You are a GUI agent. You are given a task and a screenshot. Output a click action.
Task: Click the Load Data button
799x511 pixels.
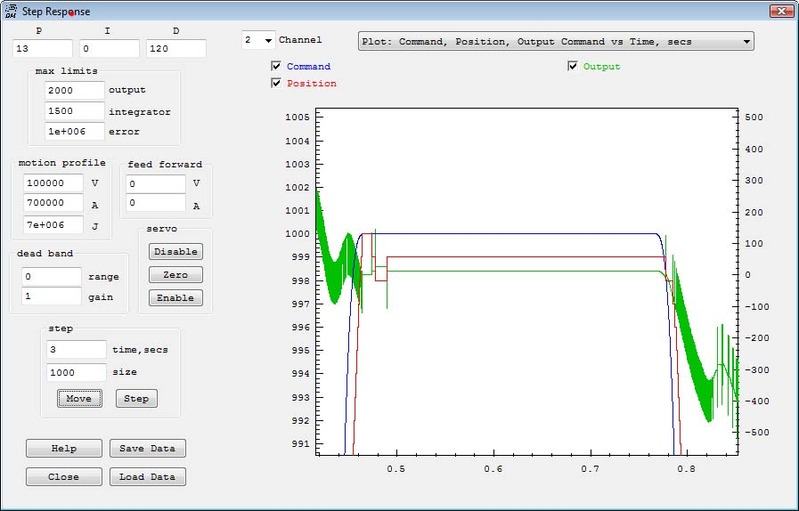147,477
